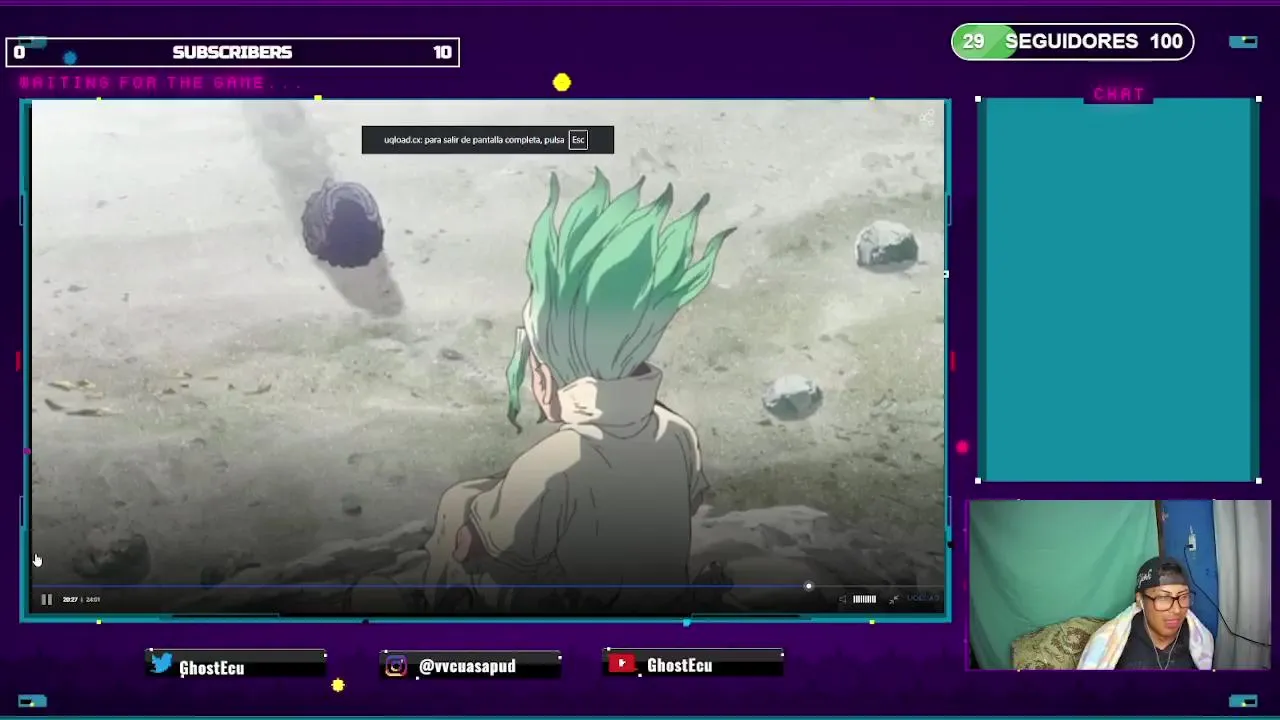Click the video elapsed time display
The height and width of the screenshot is (720, 1280).
tap(70, 600)
